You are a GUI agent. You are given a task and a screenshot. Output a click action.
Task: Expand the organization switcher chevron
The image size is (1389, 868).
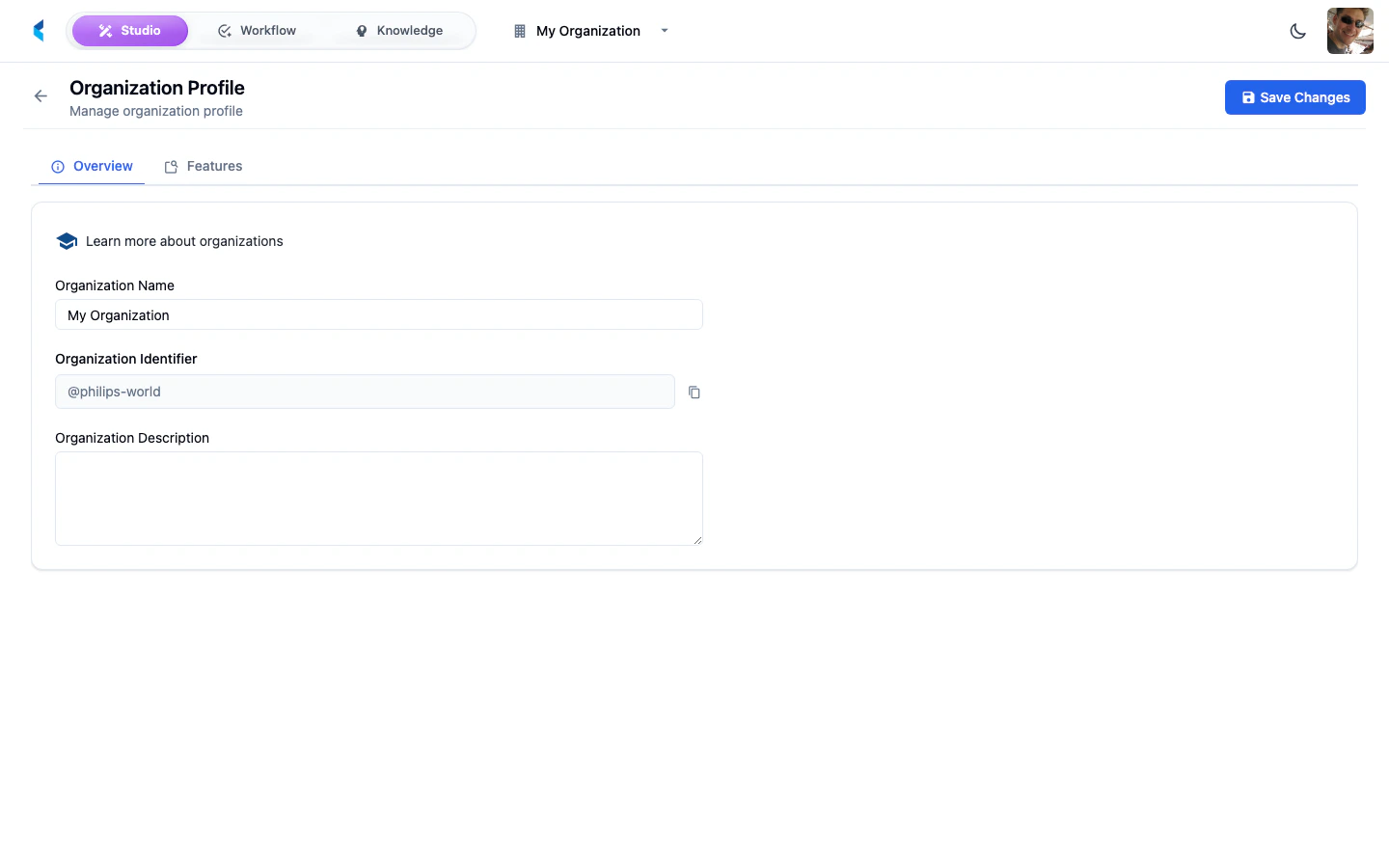[664, 31]
